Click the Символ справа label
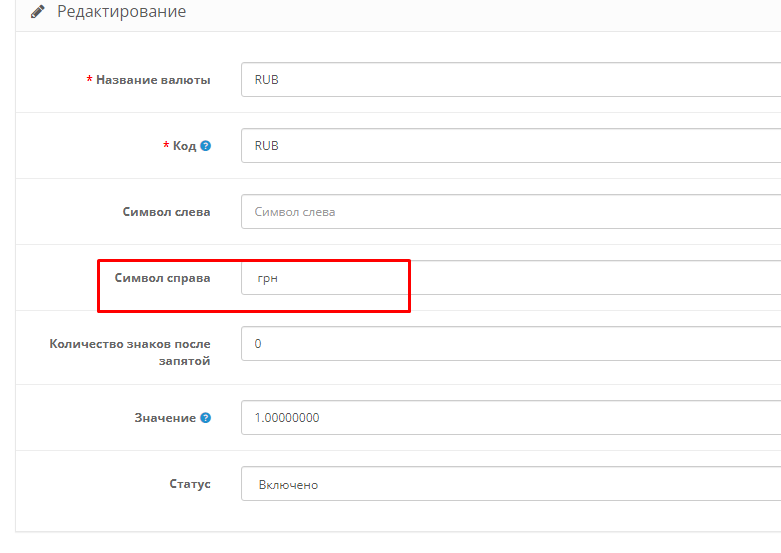 [162, 278]
